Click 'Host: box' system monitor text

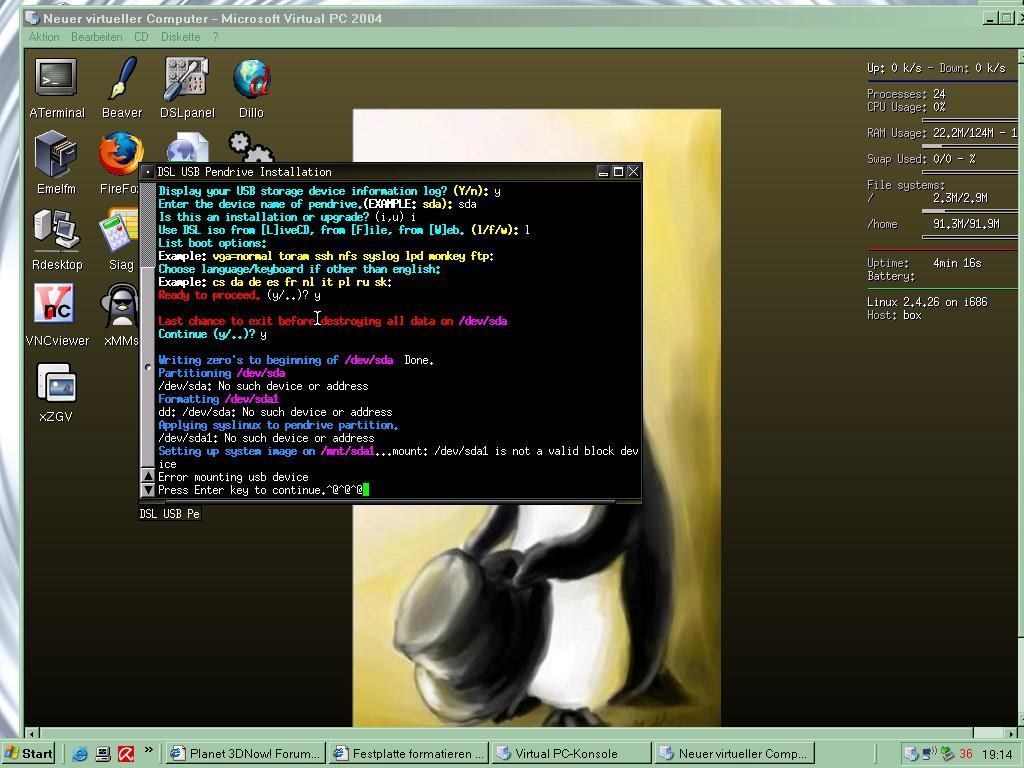(x=894, y=315)
